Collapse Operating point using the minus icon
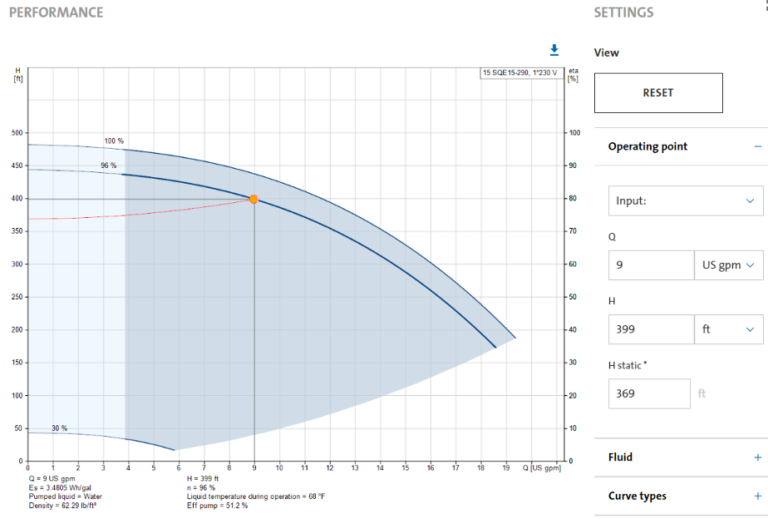Screen dimensions: 768x519 tap(755, 146)
